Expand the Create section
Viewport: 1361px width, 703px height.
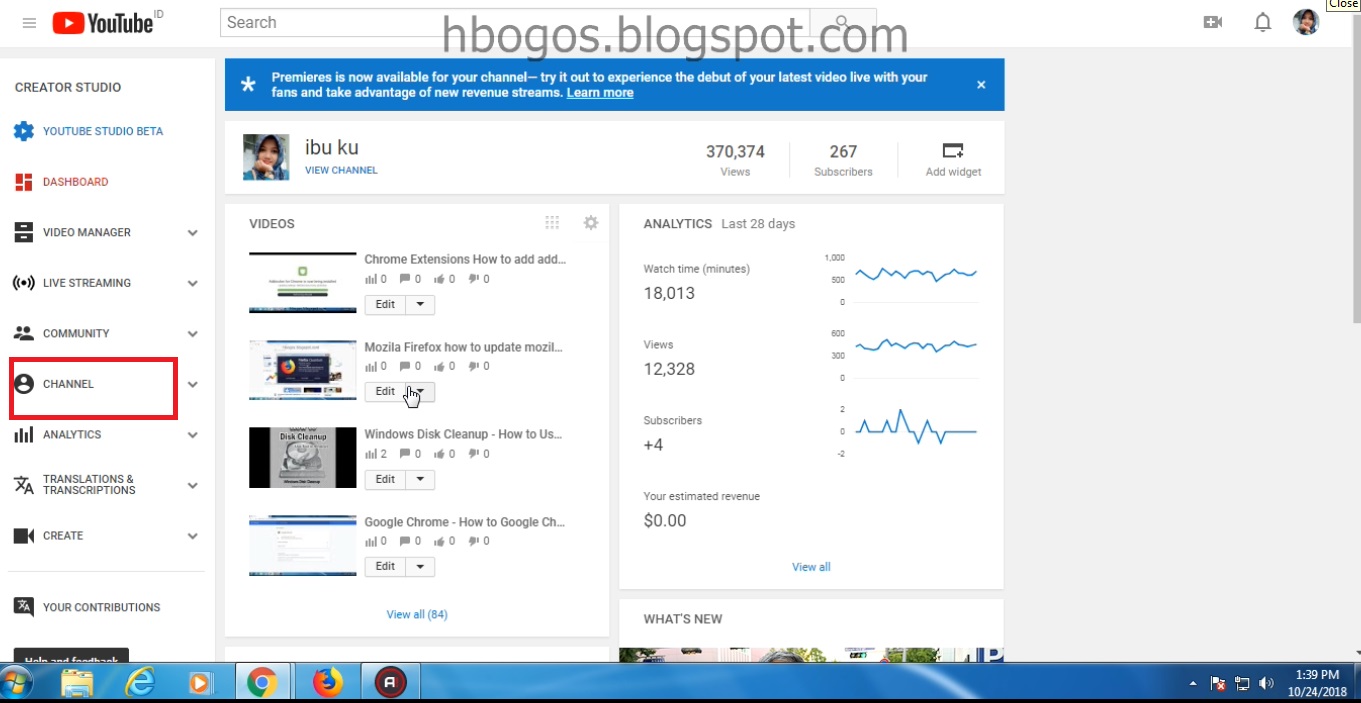click(x=193, y=536)
